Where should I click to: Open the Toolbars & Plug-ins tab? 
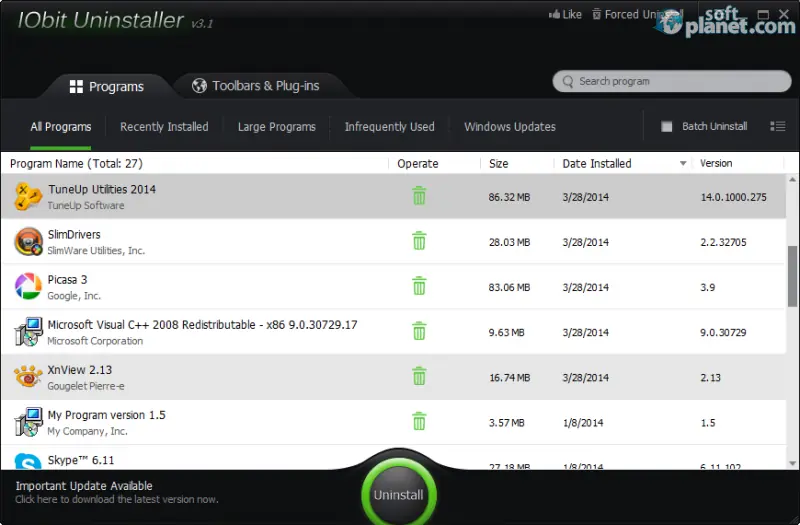tap(256, 86)
